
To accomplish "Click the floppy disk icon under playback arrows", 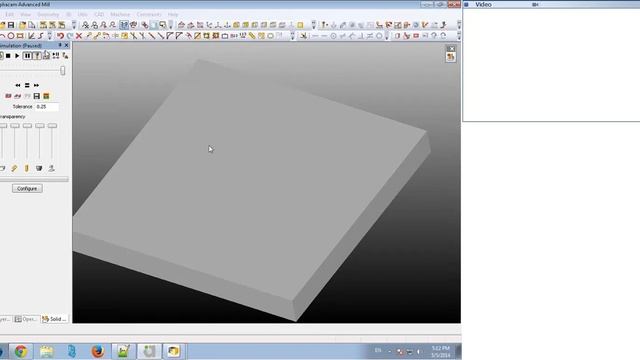I will click(x=37, y=96).
